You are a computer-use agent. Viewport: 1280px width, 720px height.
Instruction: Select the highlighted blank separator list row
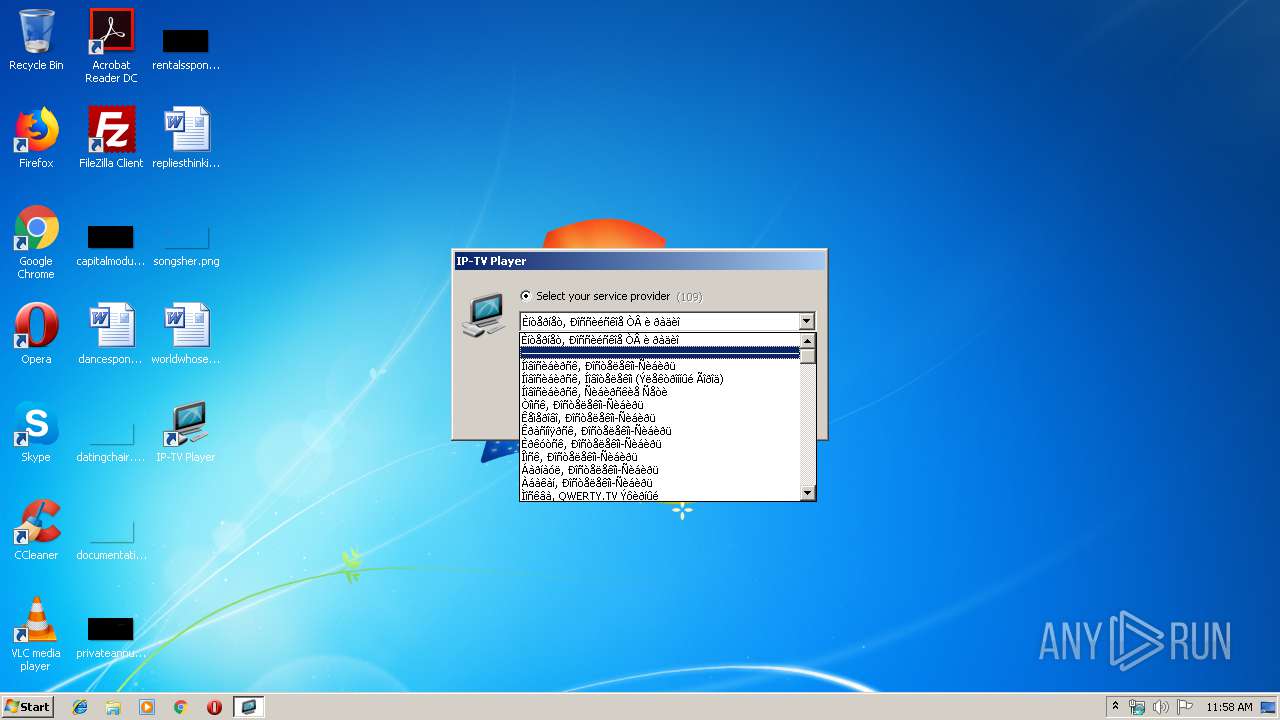tap(660, 353)
